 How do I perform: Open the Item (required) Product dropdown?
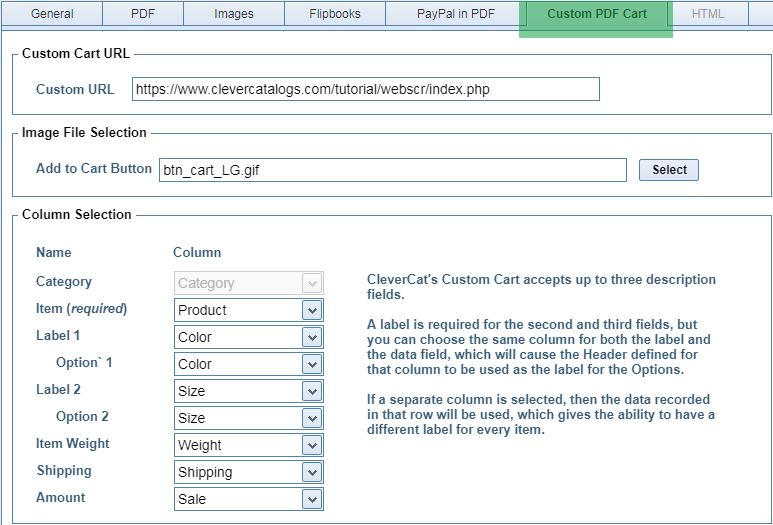pyautogui.click(x=248, y=310)
